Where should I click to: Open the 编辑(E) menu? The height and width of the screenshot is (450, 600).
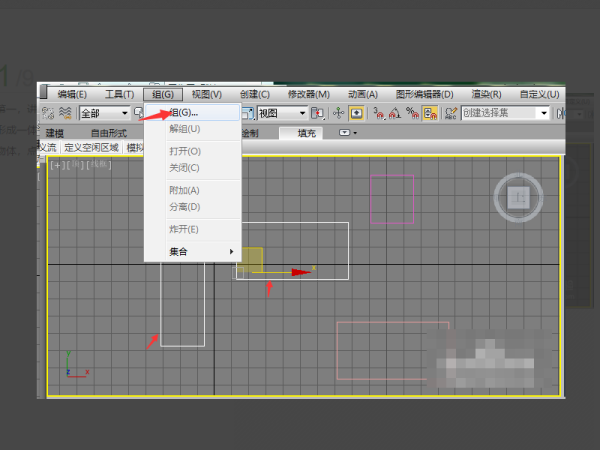pyautogui.click(x=72, y=94)
